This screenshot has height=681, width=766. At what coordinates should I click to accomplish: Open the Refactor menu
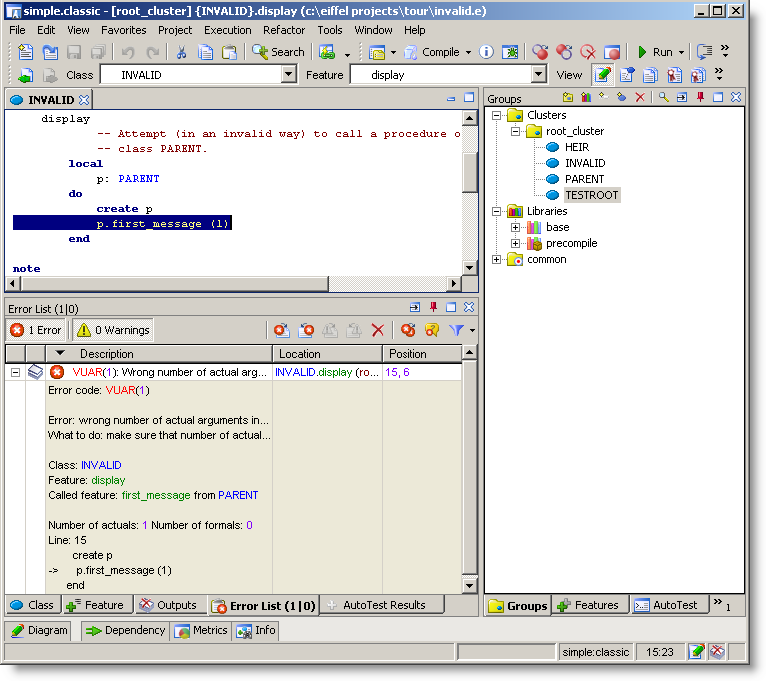pyautogui.click(x=284, y=30)
